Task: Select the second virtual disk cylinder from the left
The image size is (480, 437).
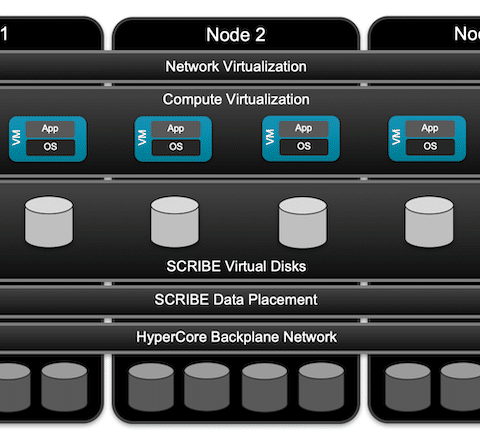Action: 175,222
